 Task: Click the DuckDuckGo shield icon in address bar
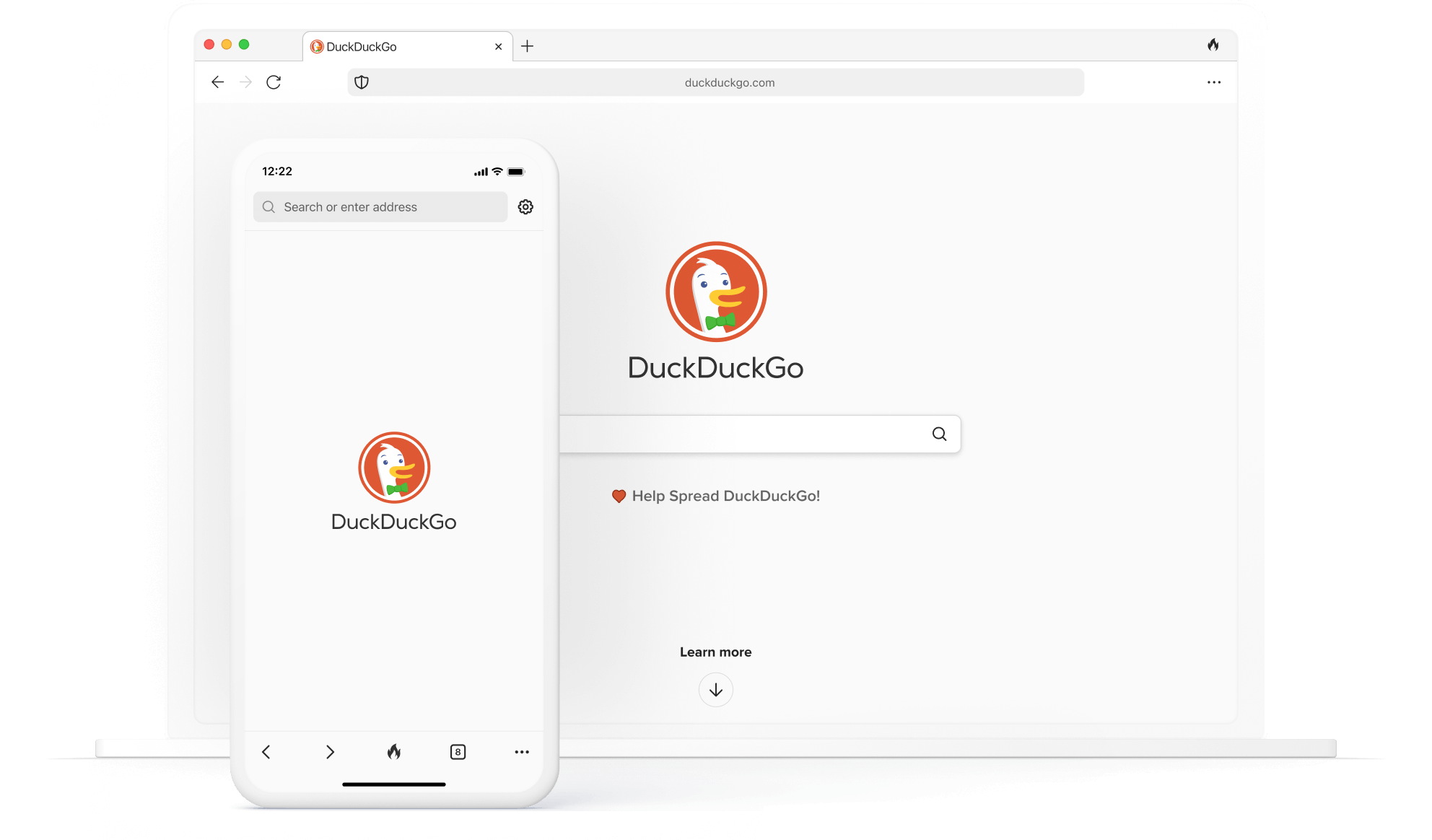[362, 83]
